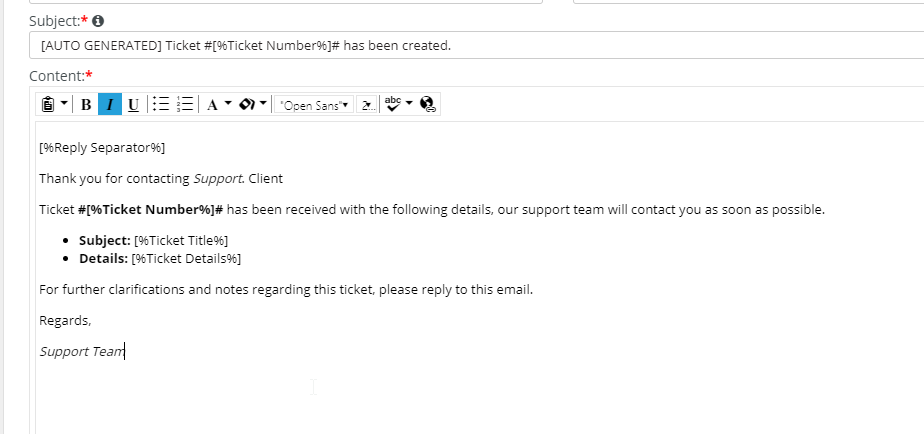The image size is (924, 434).
Task: Click the paste clipboard icon
Action: pyautogui.click(x=48, y=104)
